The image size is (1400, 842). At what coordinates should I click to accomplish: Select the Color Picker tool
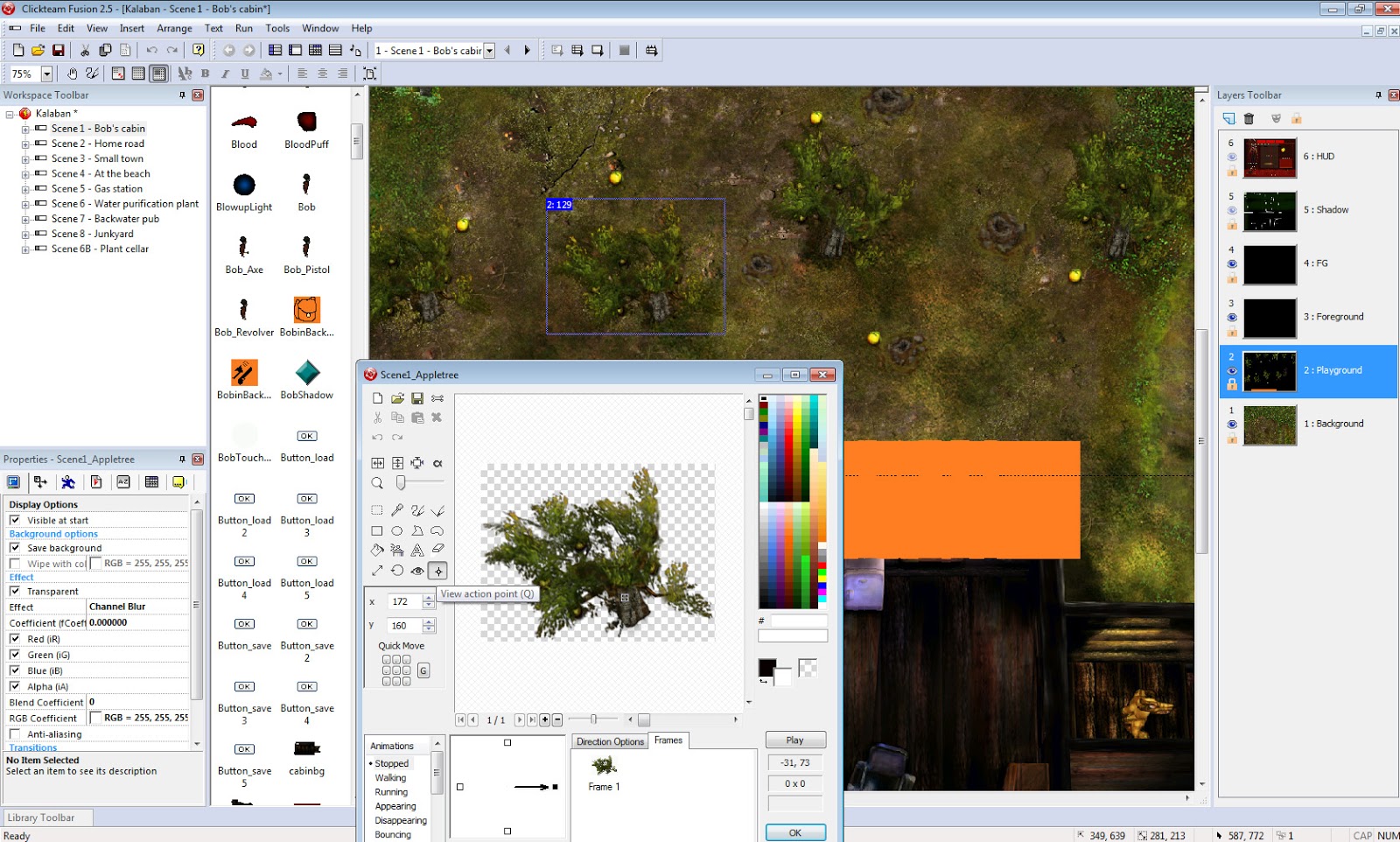click(x=396, y=510)
